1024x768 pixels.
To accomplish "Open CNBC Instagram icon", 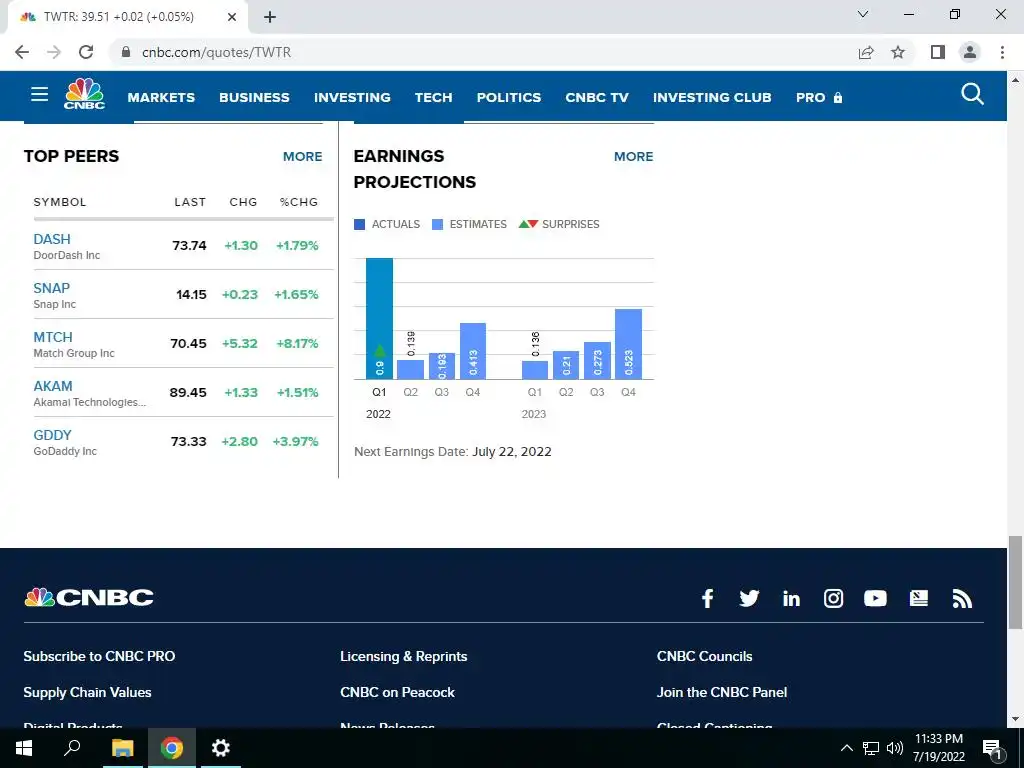I will (x=833, y=598).
